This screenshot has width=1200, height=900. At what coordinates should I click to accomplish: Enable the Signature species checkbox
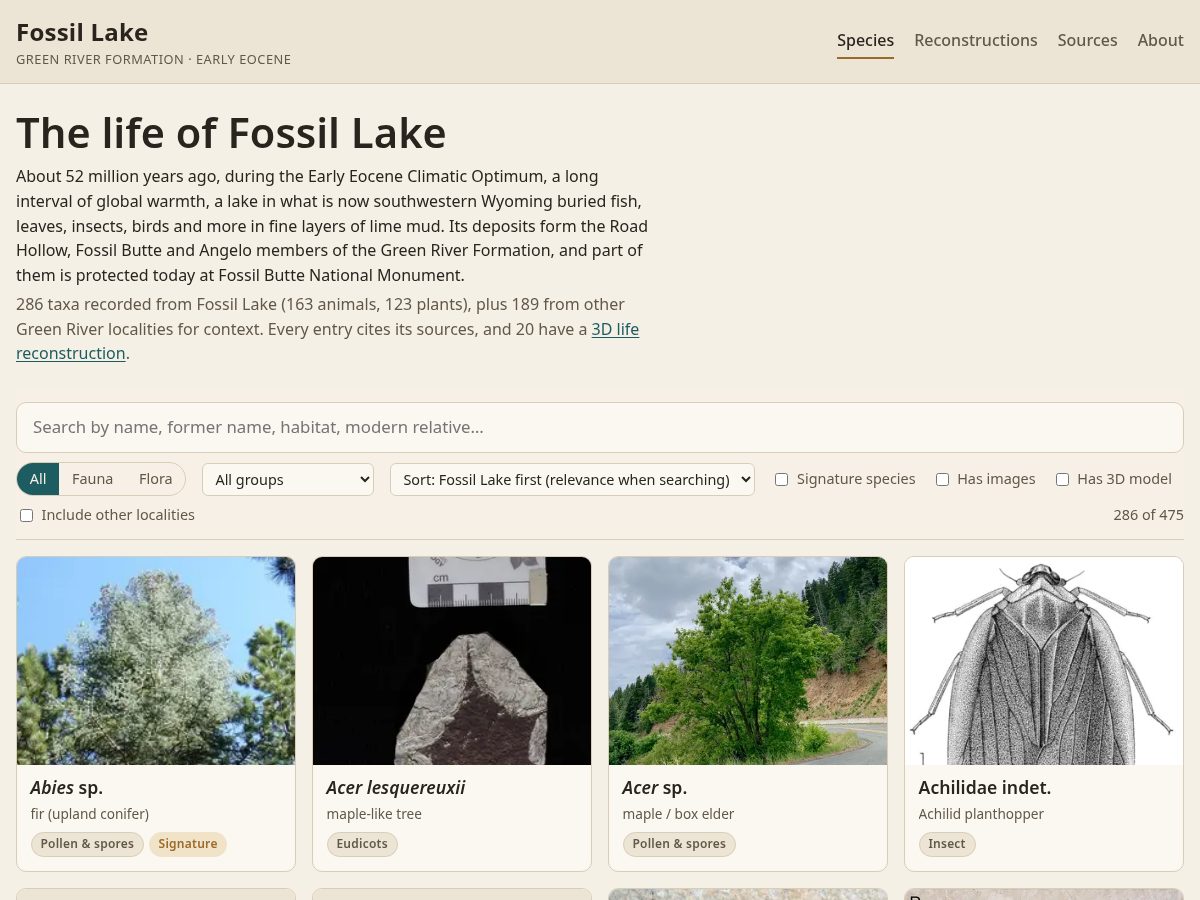[782, 479]
